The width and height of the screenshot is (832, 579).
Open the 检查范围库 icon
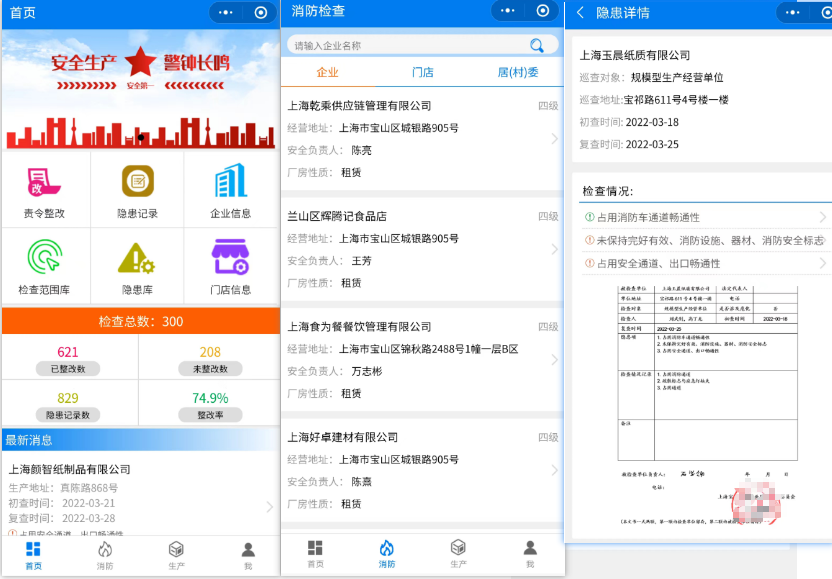tap(44, 258)
